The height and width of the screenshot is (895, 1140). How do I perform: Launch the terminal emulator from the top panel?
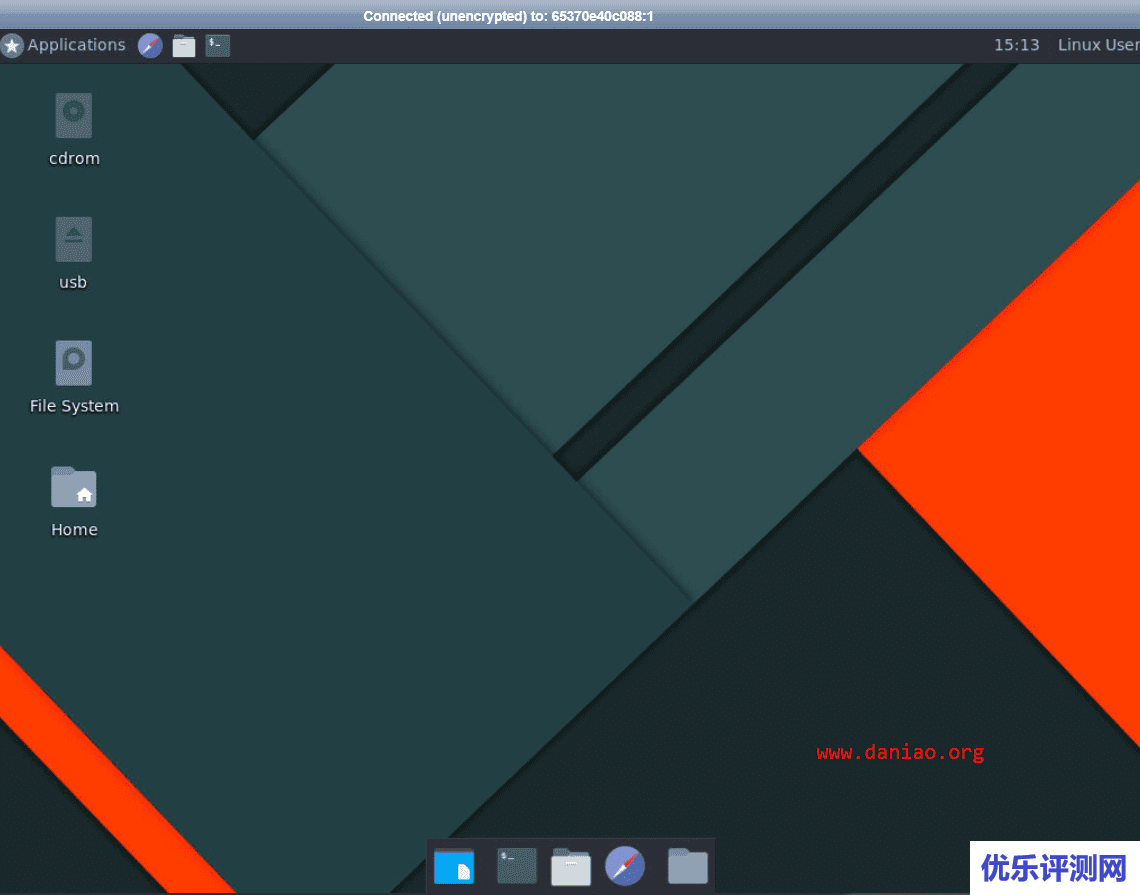[x=217, y=45]
